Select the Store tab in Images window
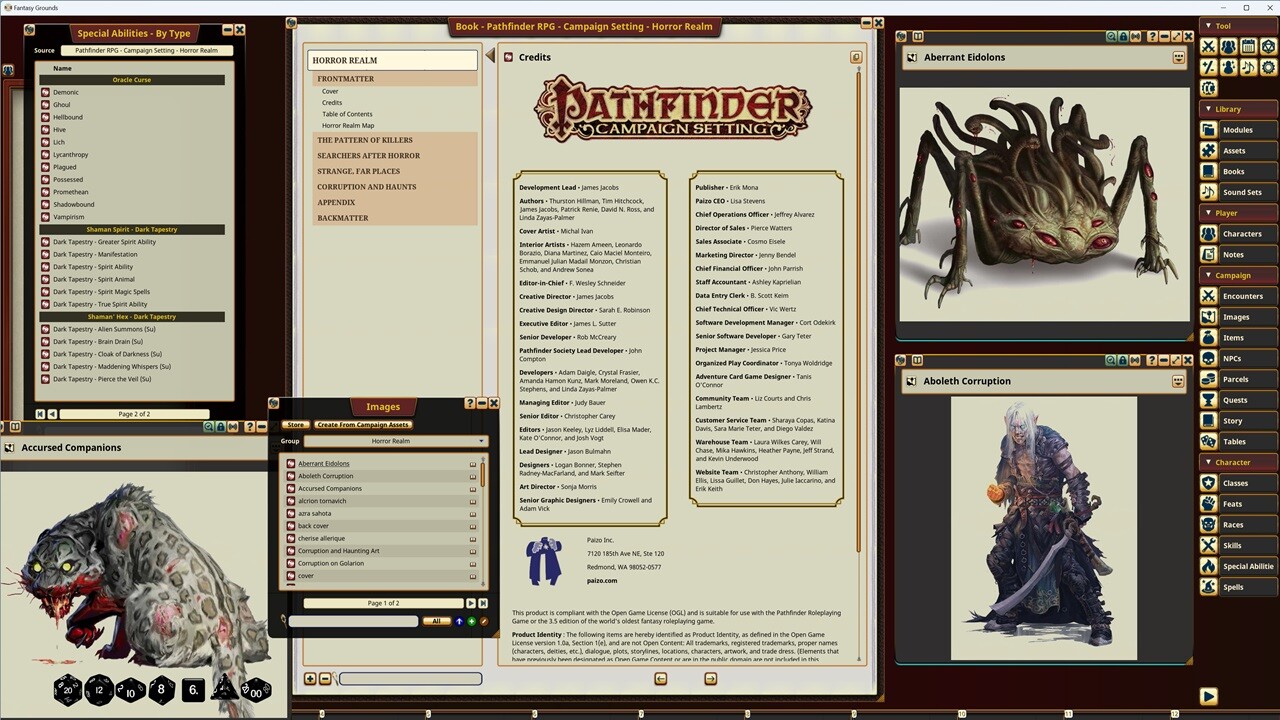Viewport: 1280px width, 720px height. coord(295,424)
